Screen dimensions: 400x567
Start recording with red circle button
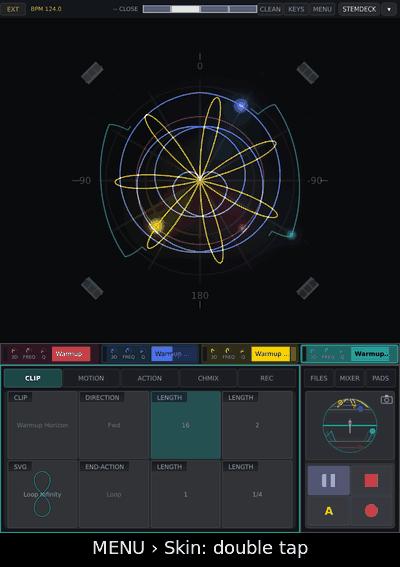click(x=371, y=511)
